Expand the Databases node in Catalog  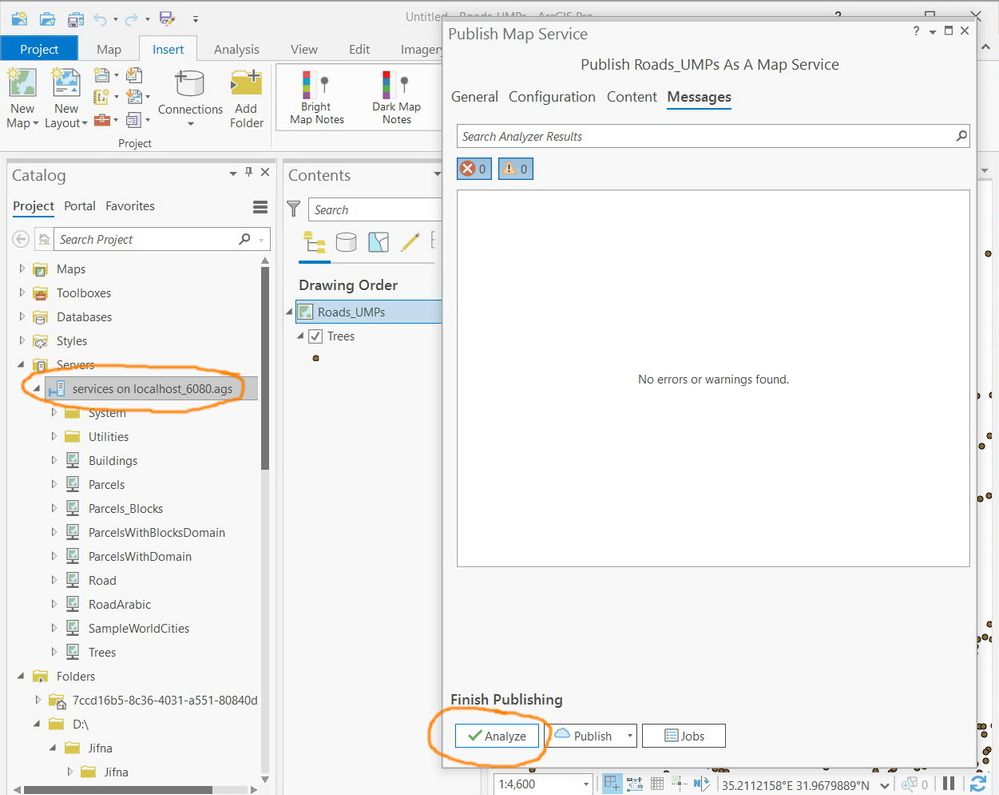[x=22, y=317]
